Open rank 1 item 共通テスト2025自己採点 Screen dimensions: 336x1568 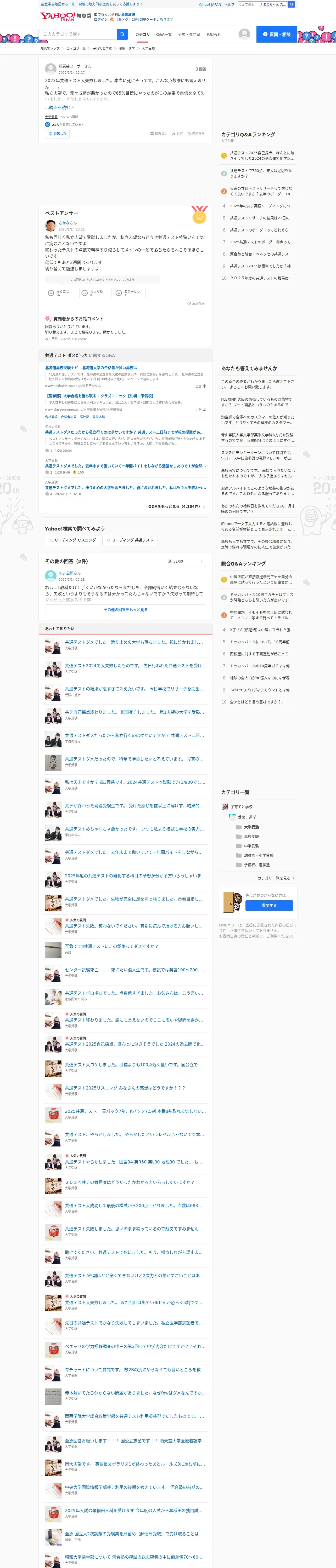[x=262, y=156]
